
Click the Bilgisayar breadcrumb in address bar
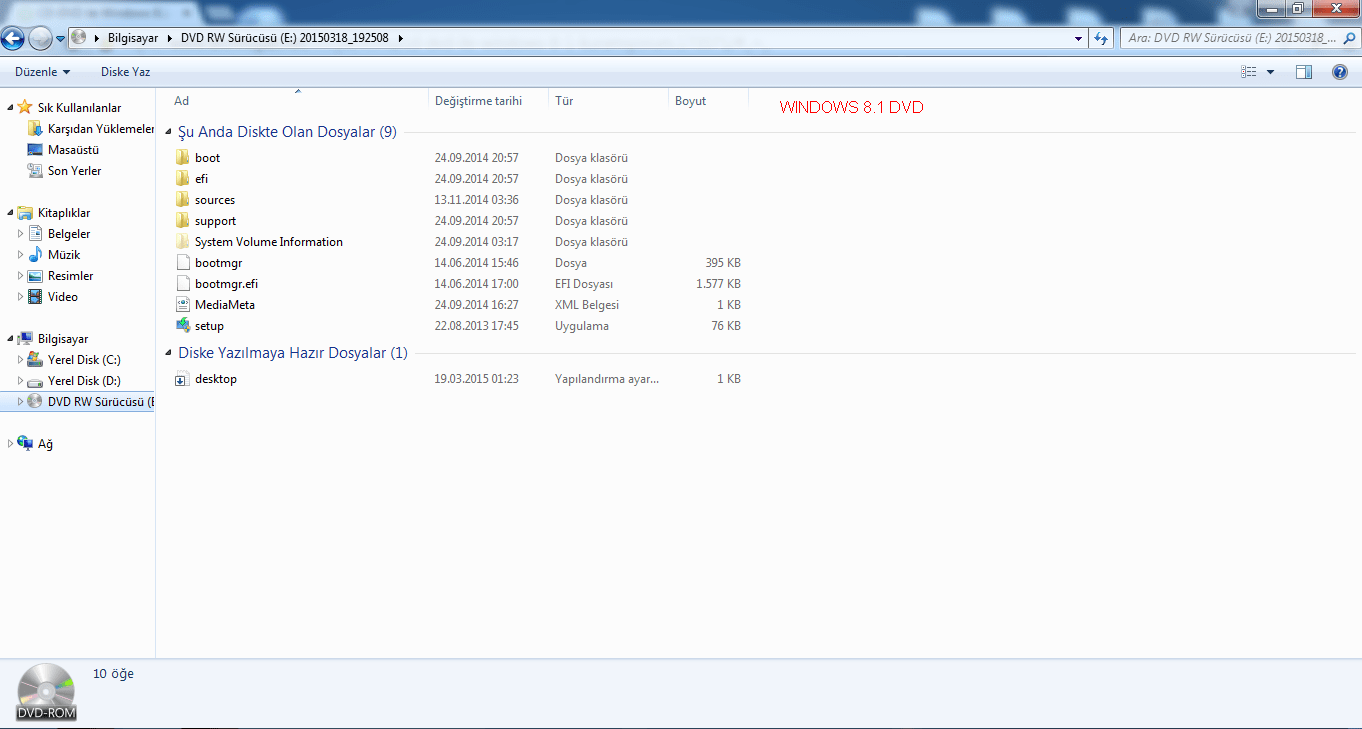click(x=133, y=38)
